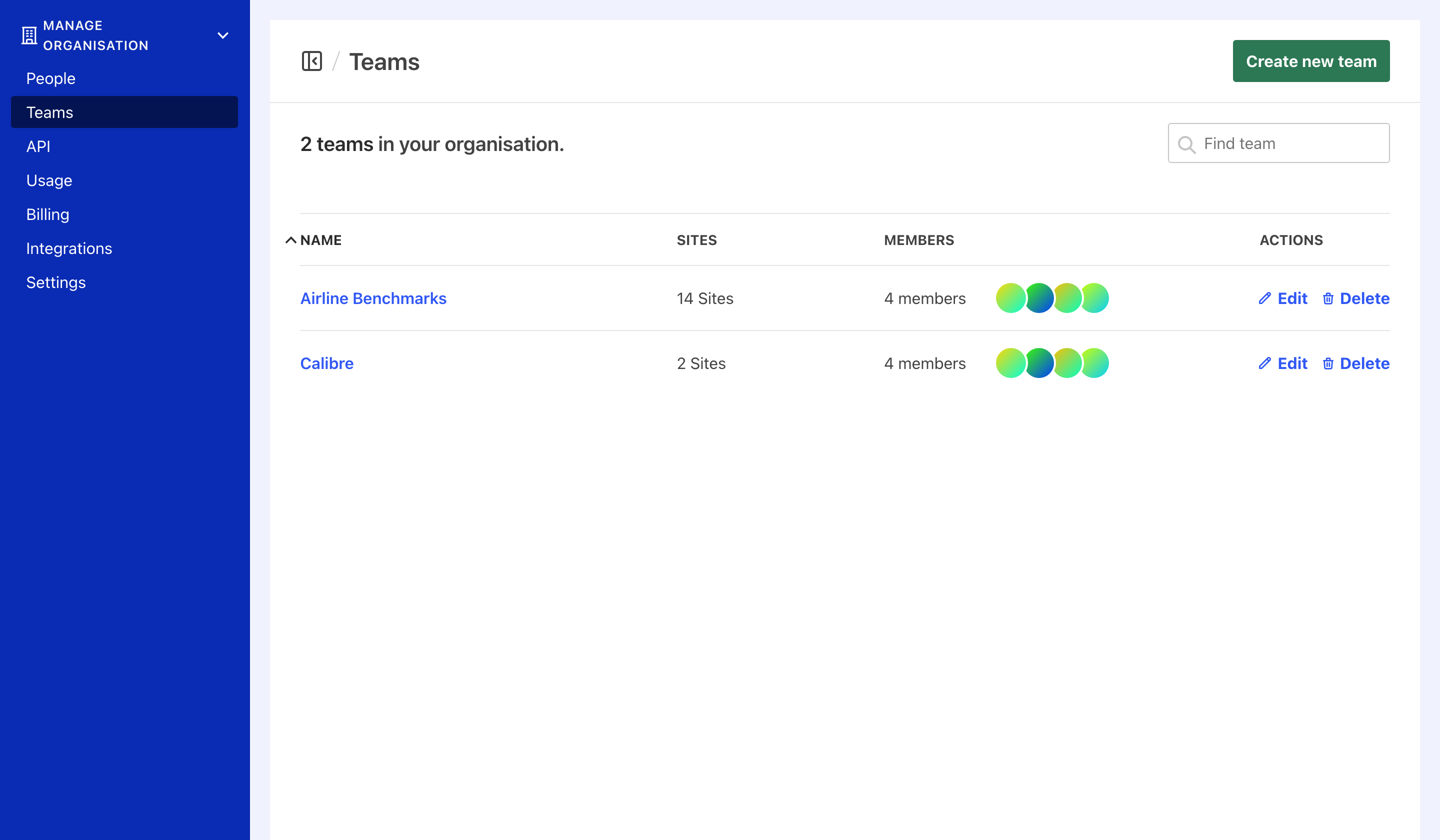1440x840 pixels.
Task: Click inside the Find team search field
Action: pyautogui.click(x=1285, y=143)
